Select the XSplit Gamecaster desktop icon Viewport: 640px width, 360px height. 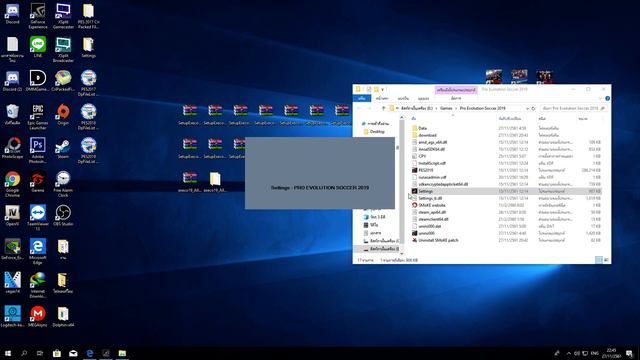(63, 16)
